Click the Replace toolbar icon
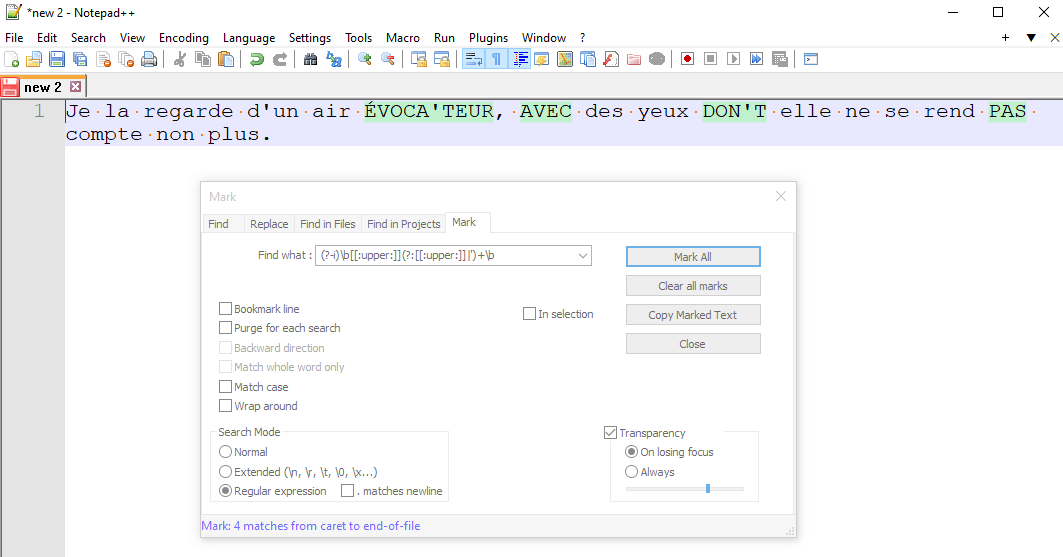This screenshot has width=1063, height=557. pos(334,60)
